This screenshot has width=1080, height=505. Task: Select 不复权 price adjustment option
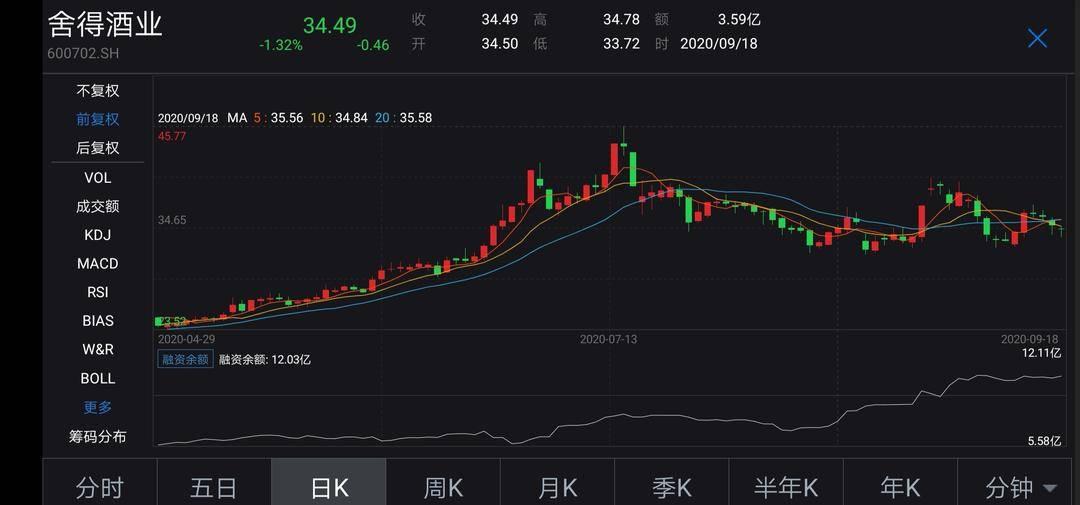click(x=98, y=90)
